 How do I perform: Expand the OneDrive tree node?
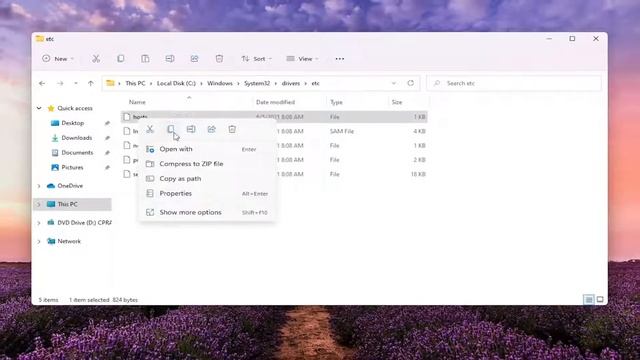click(x=39, y=186)
